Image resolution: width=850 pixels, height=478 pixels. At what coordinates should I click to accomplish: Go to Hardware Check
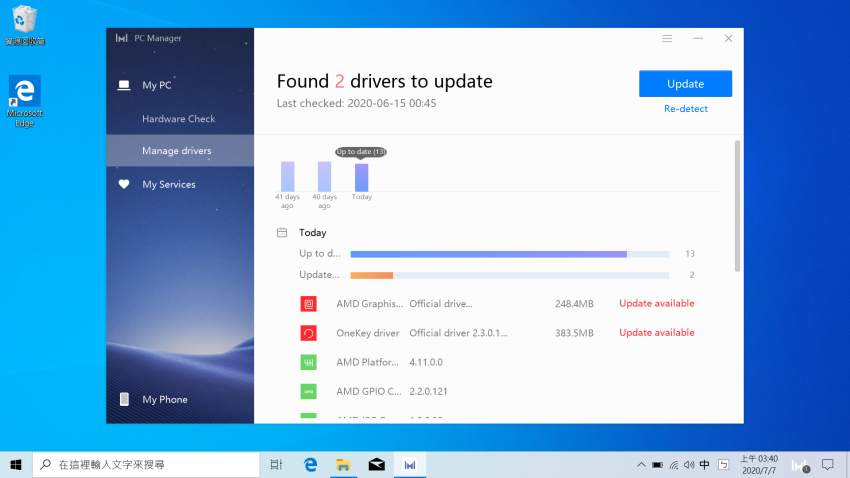pos(178,119)
